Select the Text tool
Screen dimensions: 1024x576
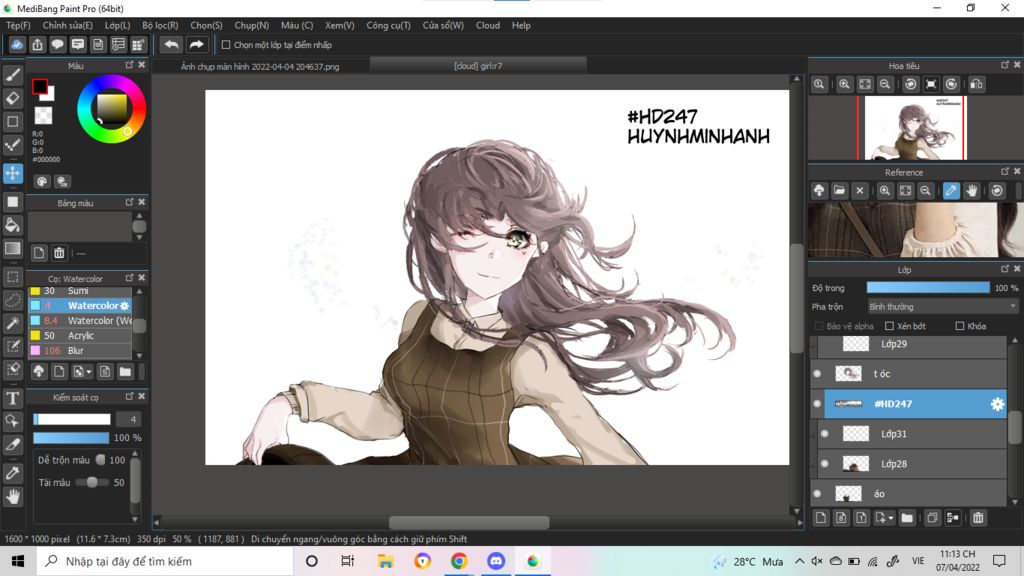[x=12, y=398]
